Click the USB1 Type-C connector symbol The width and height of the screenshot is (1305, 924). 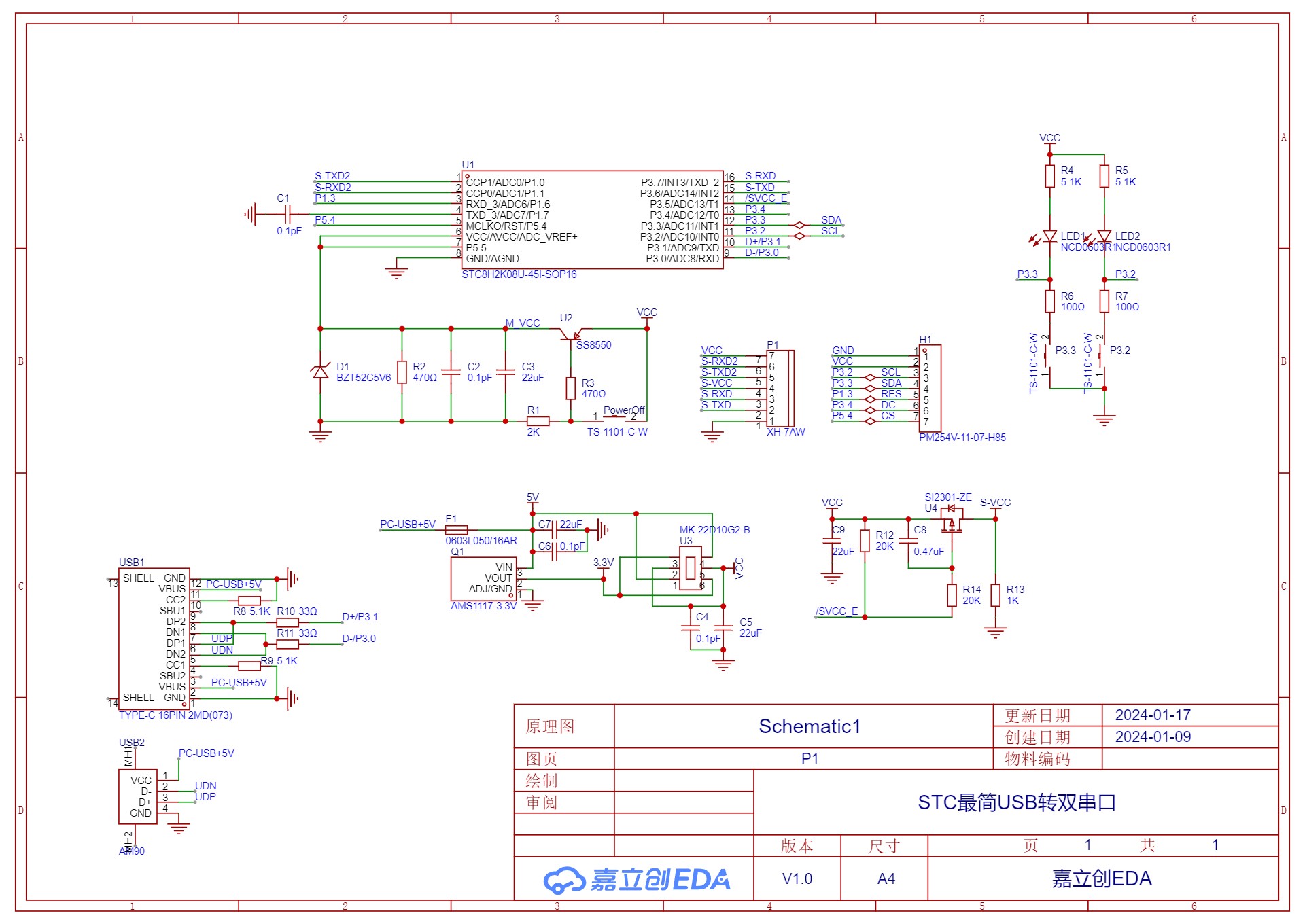tap(154, 639)
